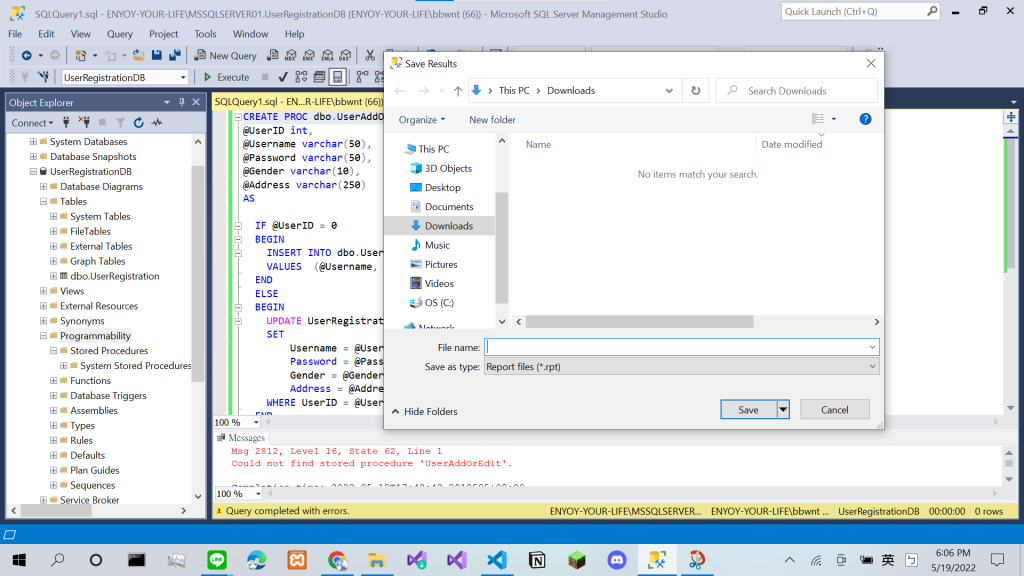Click the Refresh icon in Object Explorer
Viewport: 1024px width, 576px height.
click(x=138, y=122)
